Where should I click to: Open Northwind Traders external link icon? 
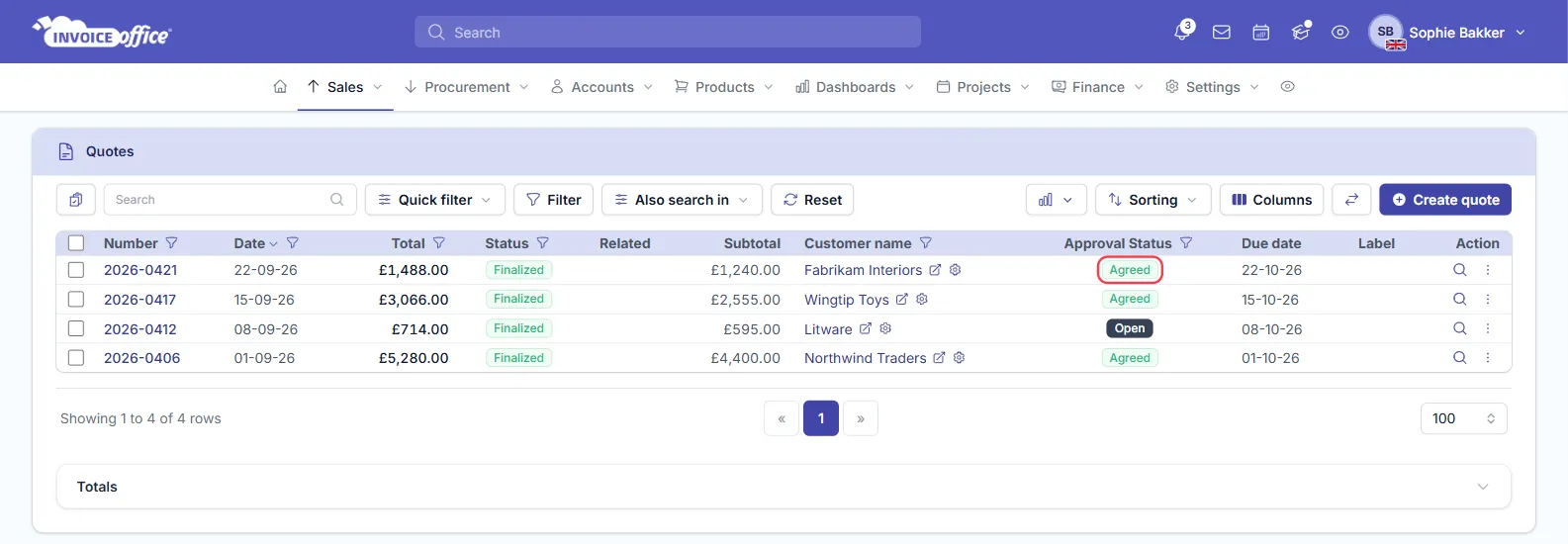pyautogui.click(x=939, y=358)
